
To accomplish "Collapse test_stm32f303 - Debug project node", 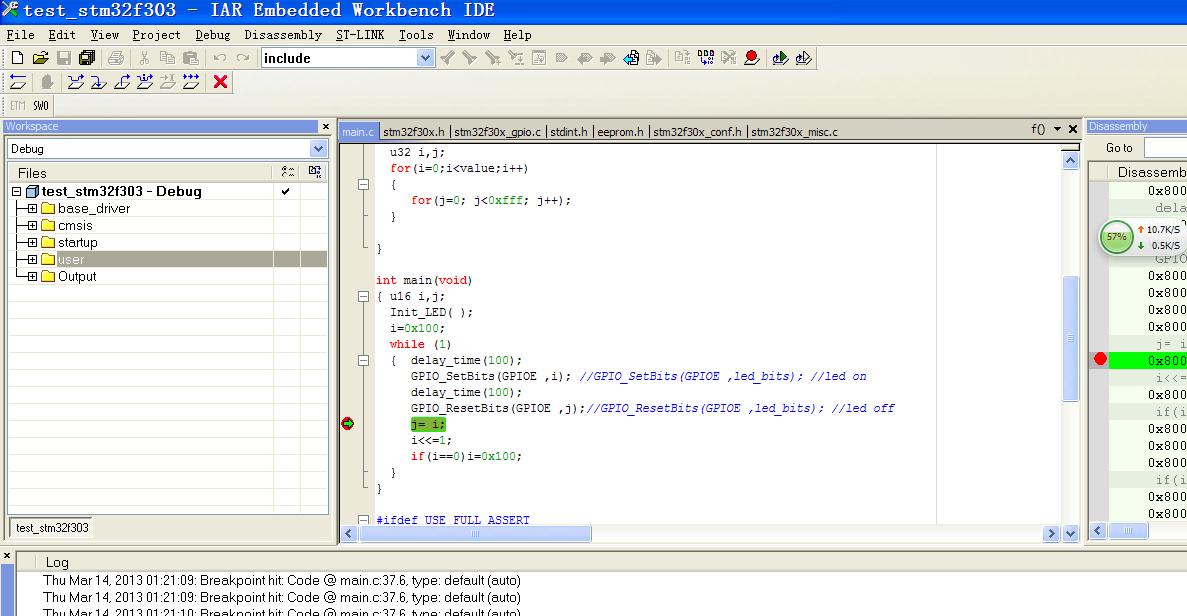I will [x=16, y=191].
